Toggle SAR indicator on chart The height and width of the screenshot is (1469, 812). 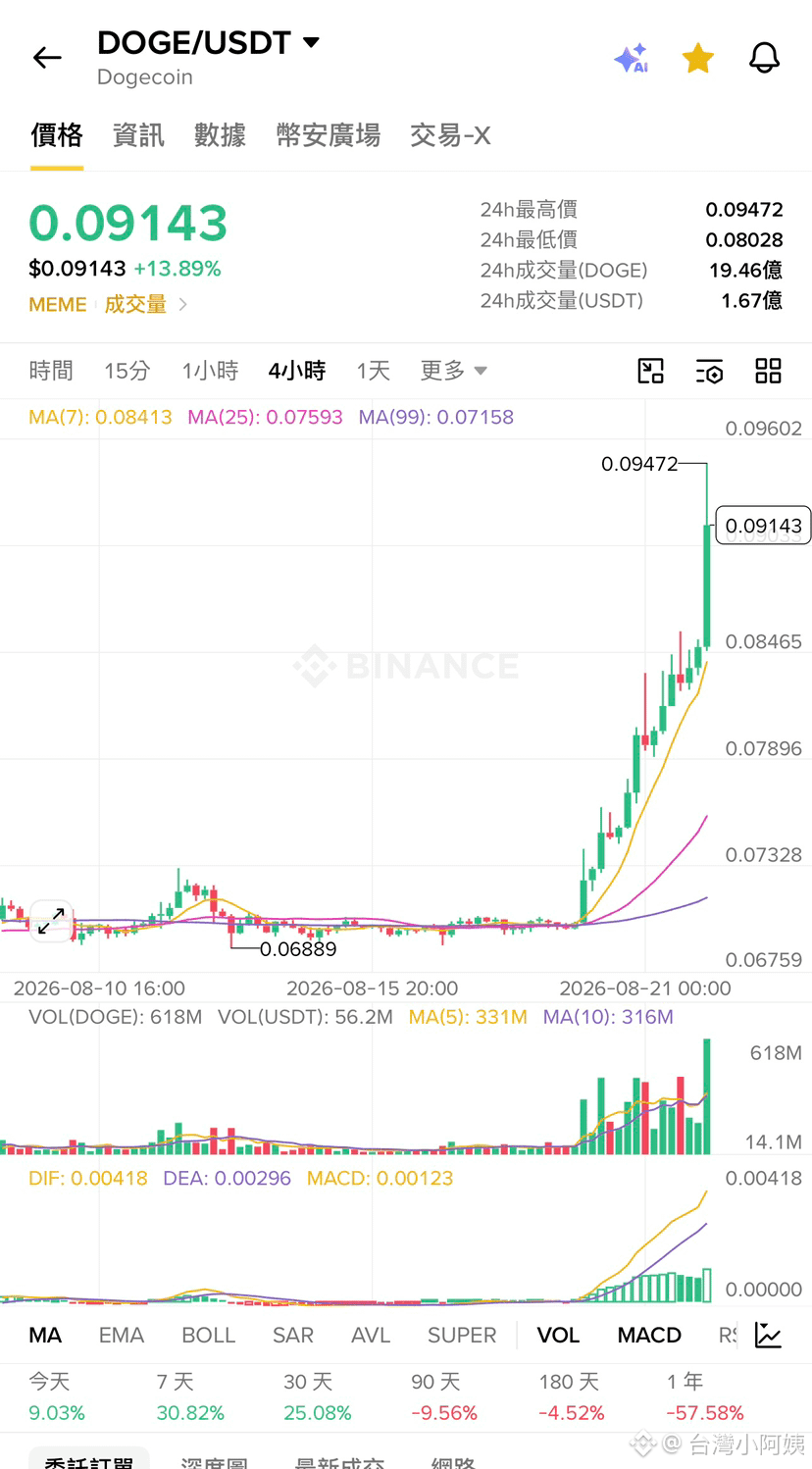pyautogui.click(x=293, y=1335)
